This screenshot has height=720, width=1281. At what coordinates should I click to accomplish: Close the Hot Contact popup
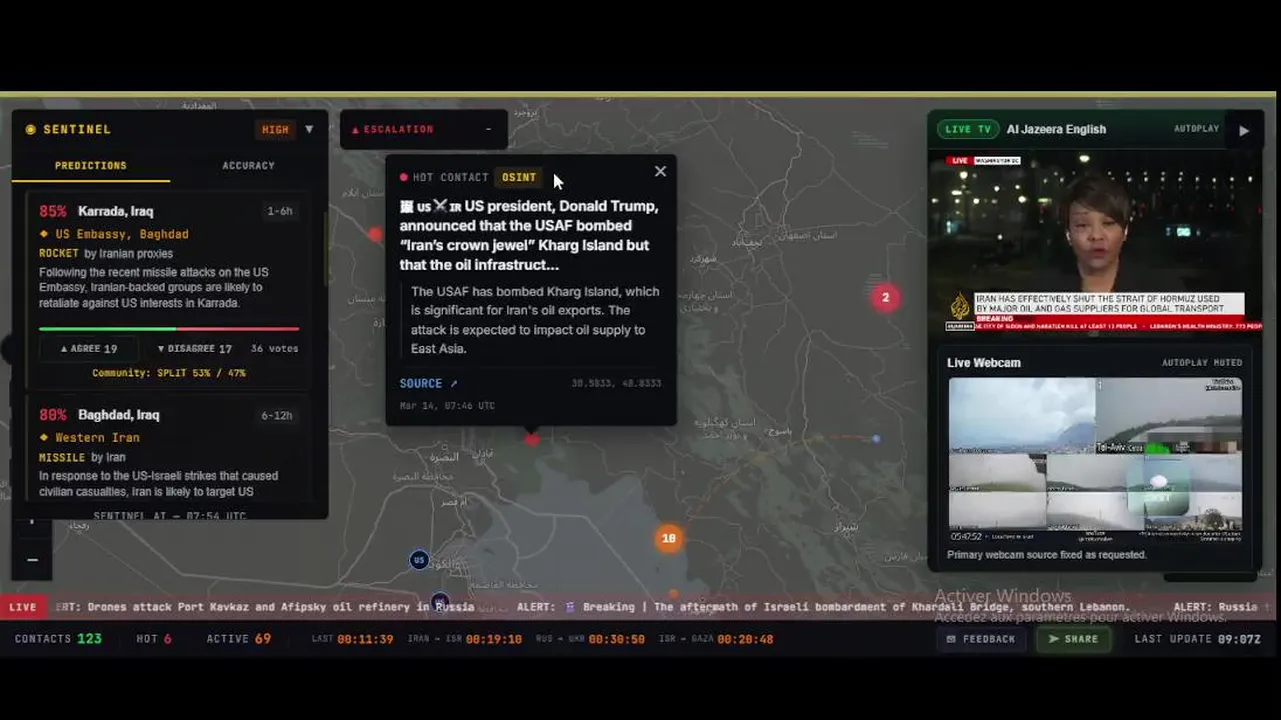[x=660, y=171]
